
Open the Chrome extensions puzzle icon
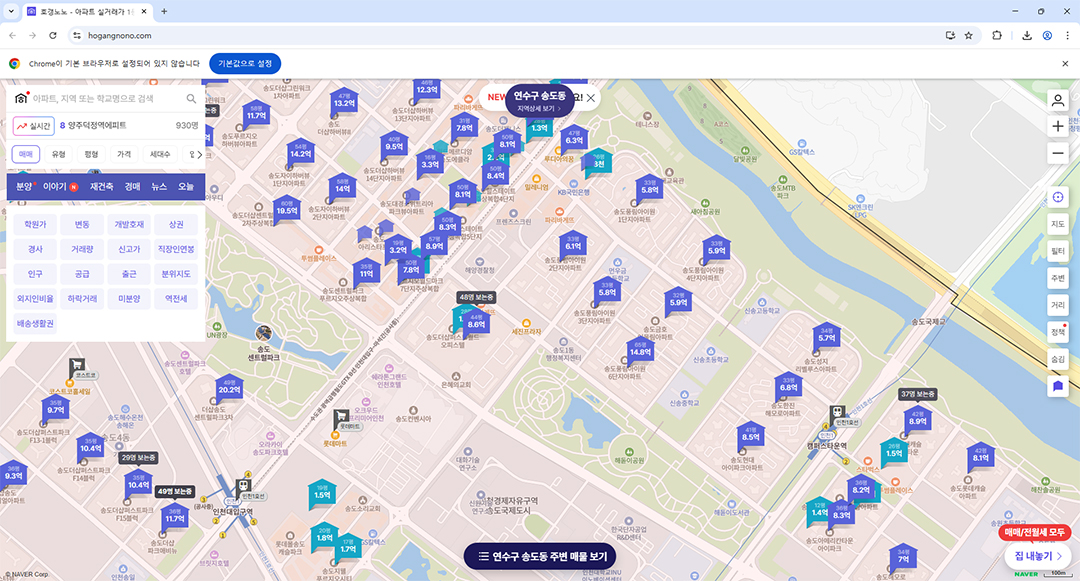coord(997,35)
